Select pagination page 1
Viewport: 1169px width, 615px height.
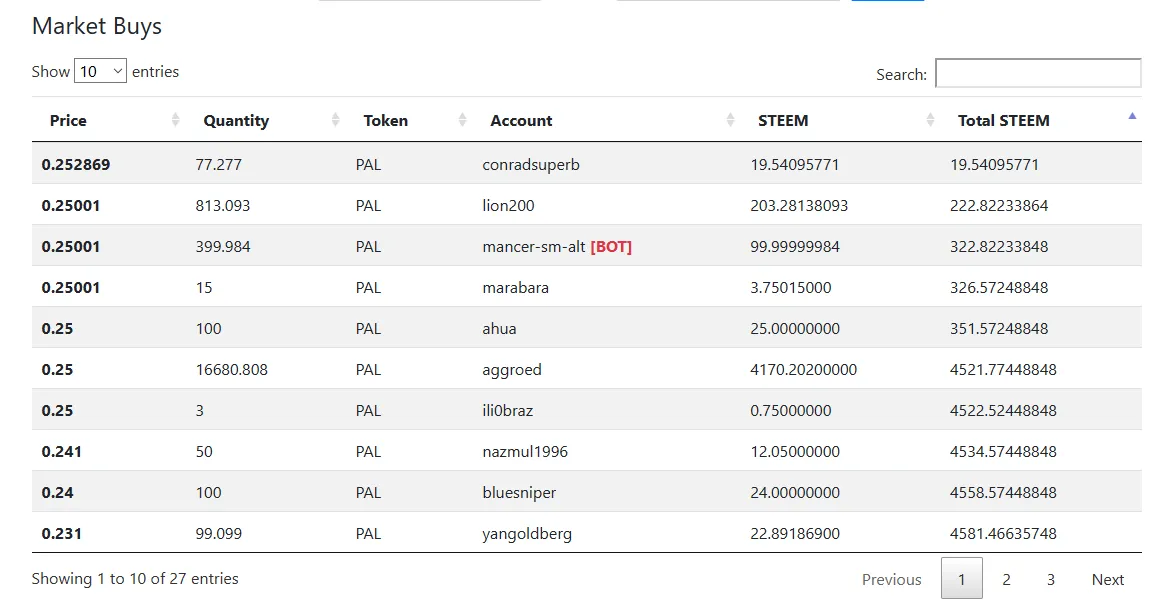(962, 578)
